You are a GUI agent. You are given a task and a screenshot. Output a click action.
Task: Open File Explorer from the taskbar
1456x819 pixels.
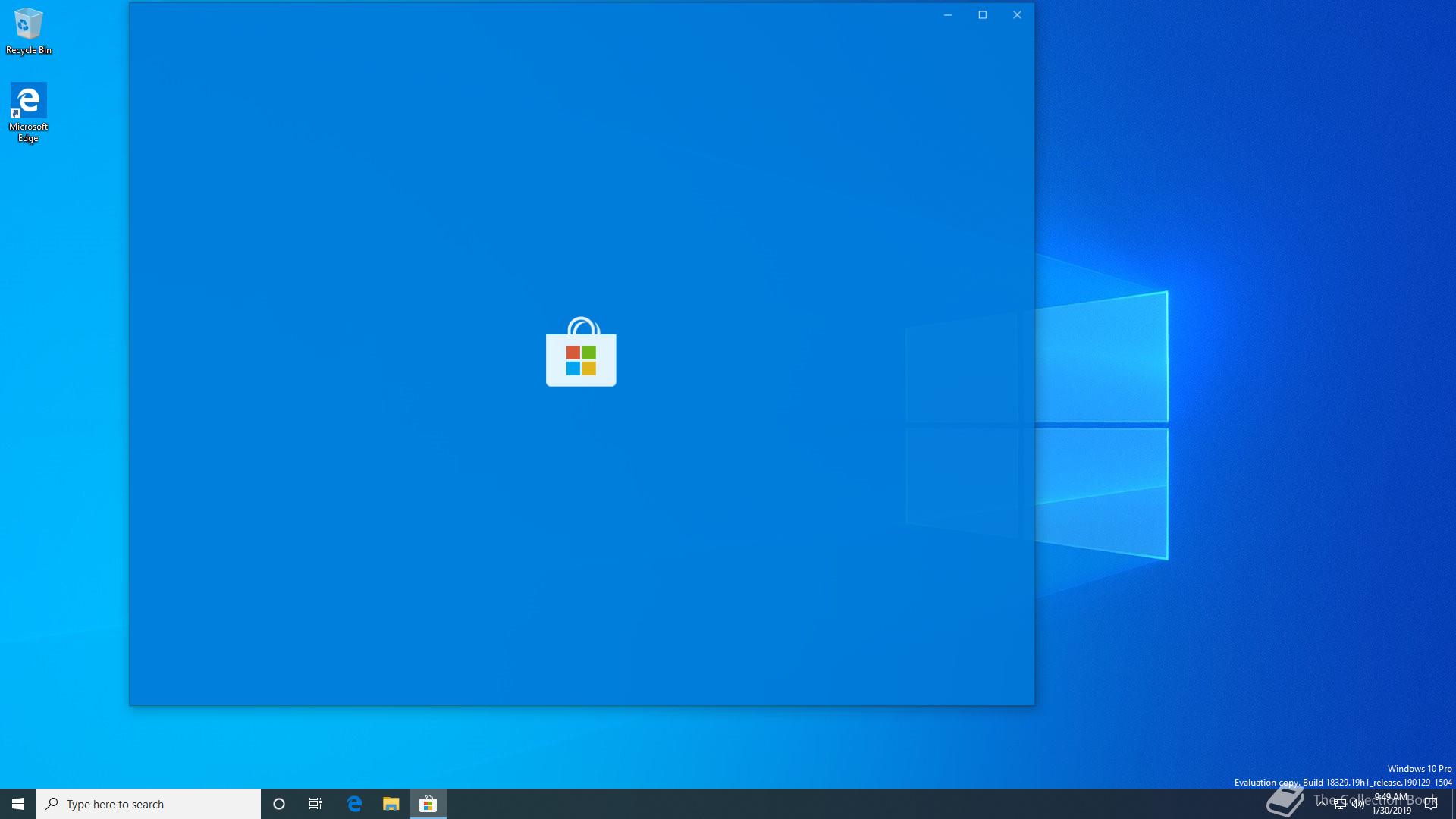coord(391,804)
